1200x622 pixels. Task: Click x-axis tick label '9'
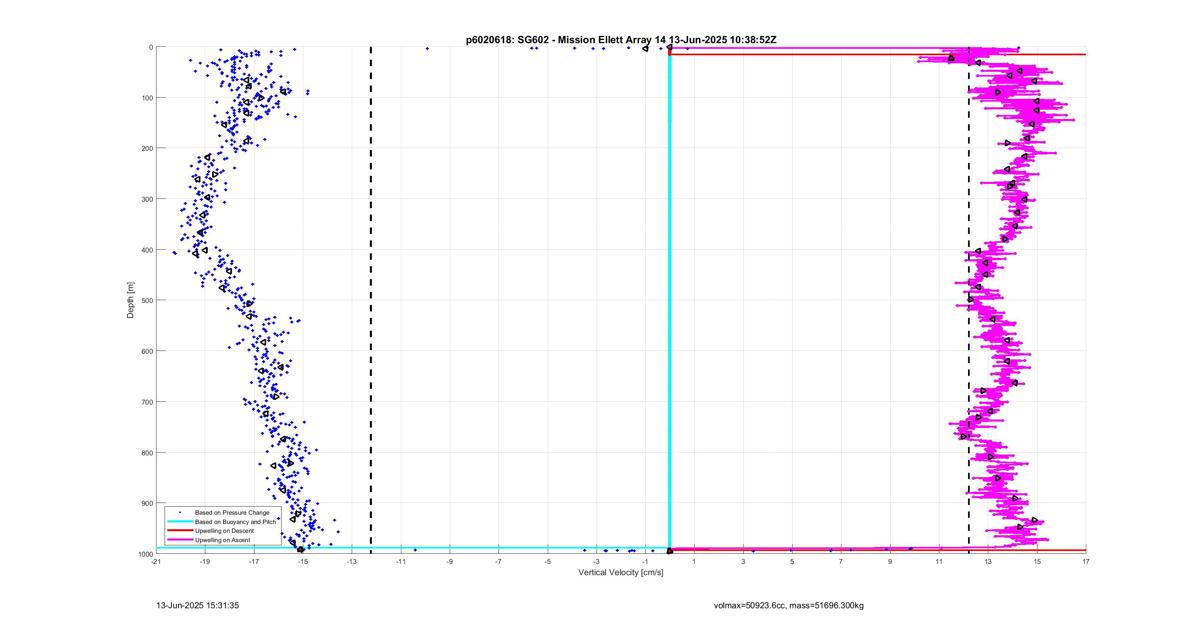tap(890, 562)
